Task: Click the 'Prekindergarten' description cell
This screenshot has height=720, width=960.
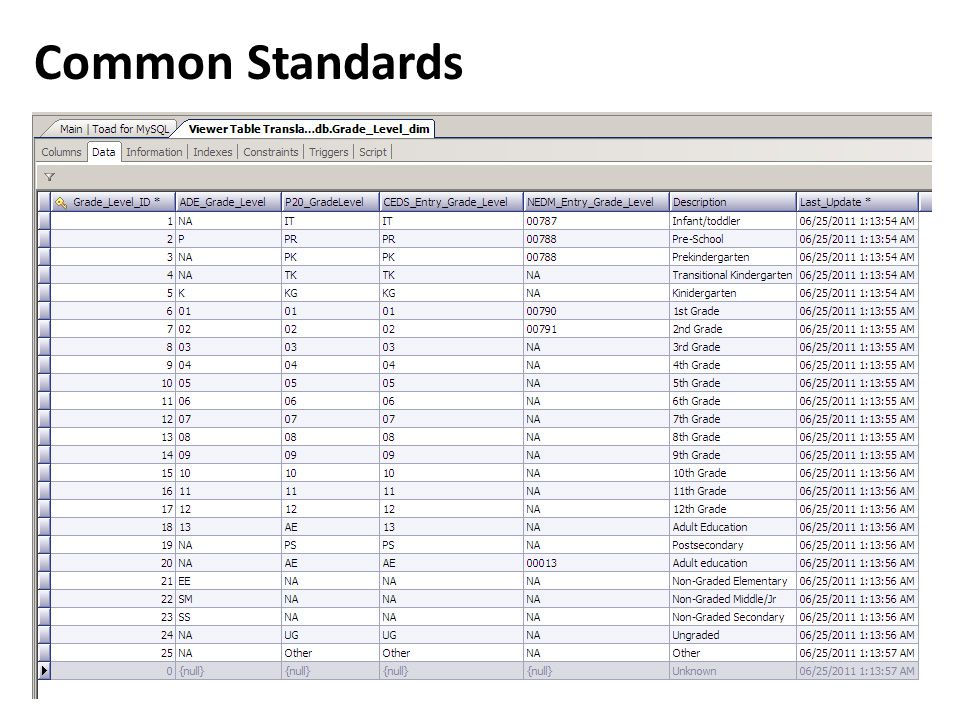Action: coord(733,257)
